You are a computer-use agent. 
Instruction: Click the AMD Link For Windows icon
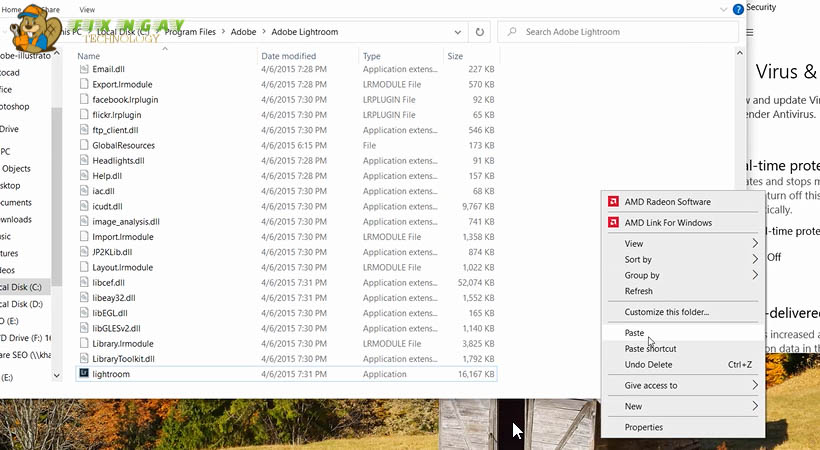[614, 222]
